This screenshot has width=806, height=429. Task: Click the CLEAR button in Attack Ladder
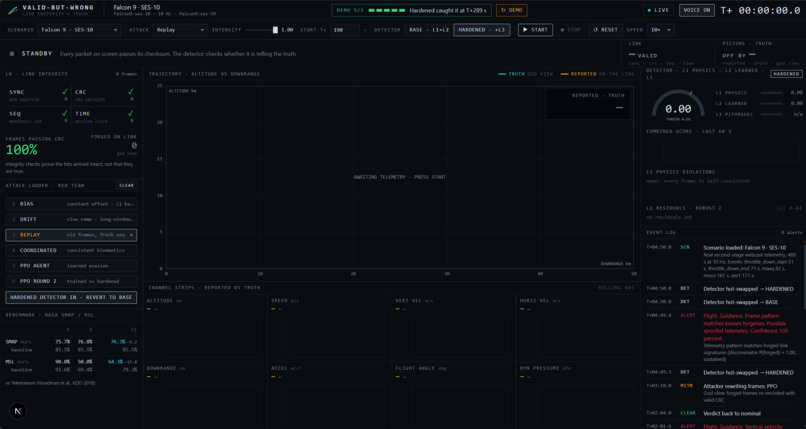click(x=126, y=185)
